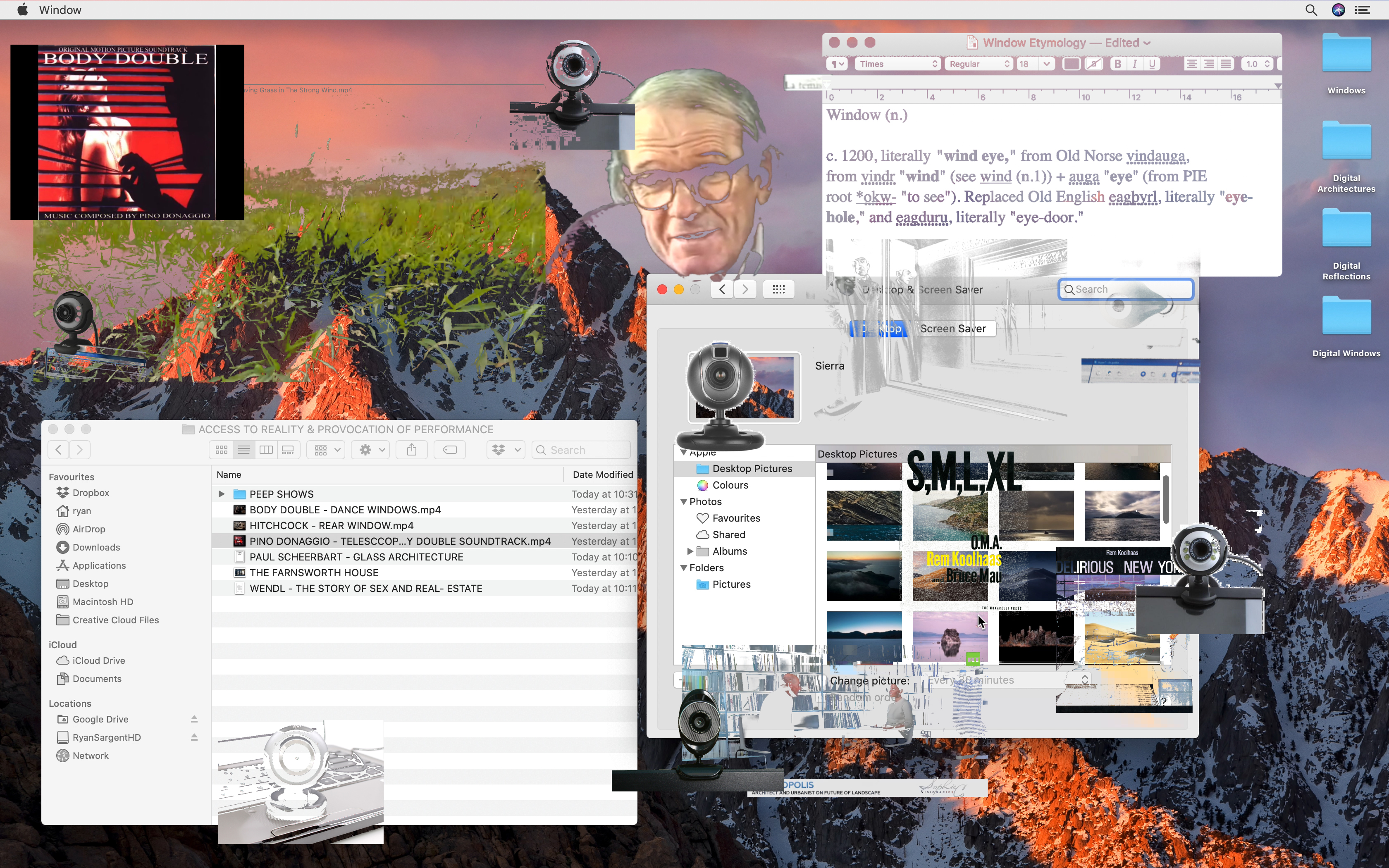
Task: Open Notification Center list icon
Action: tap(1363, 10)
